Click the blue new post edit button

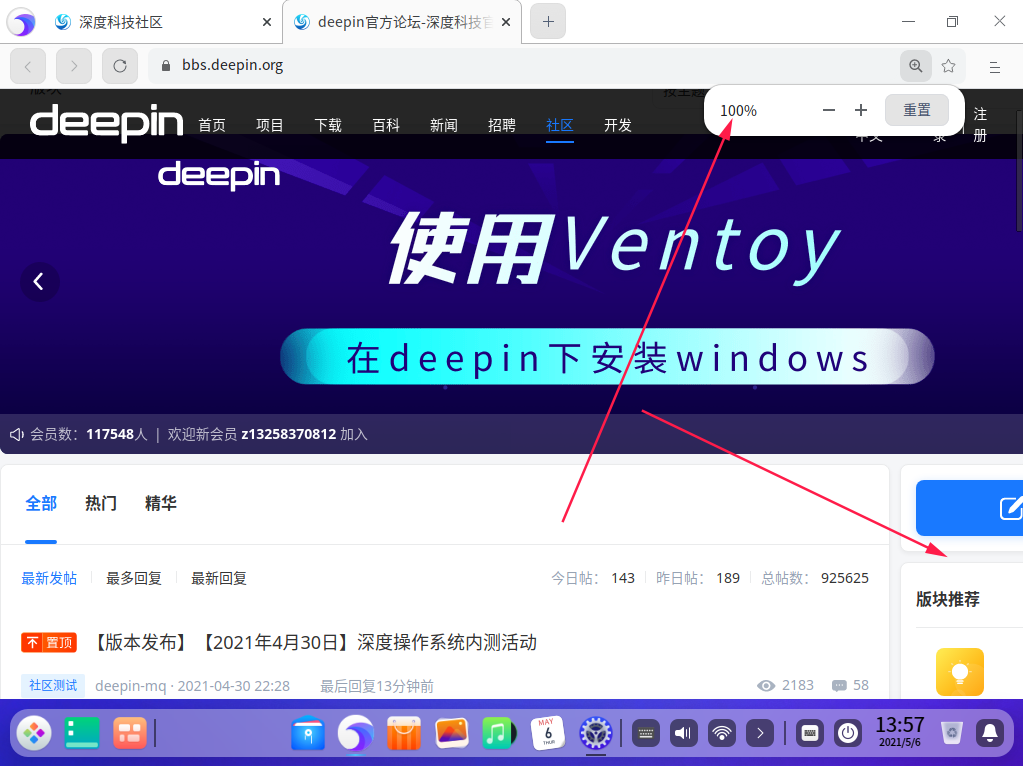[970, 508]
